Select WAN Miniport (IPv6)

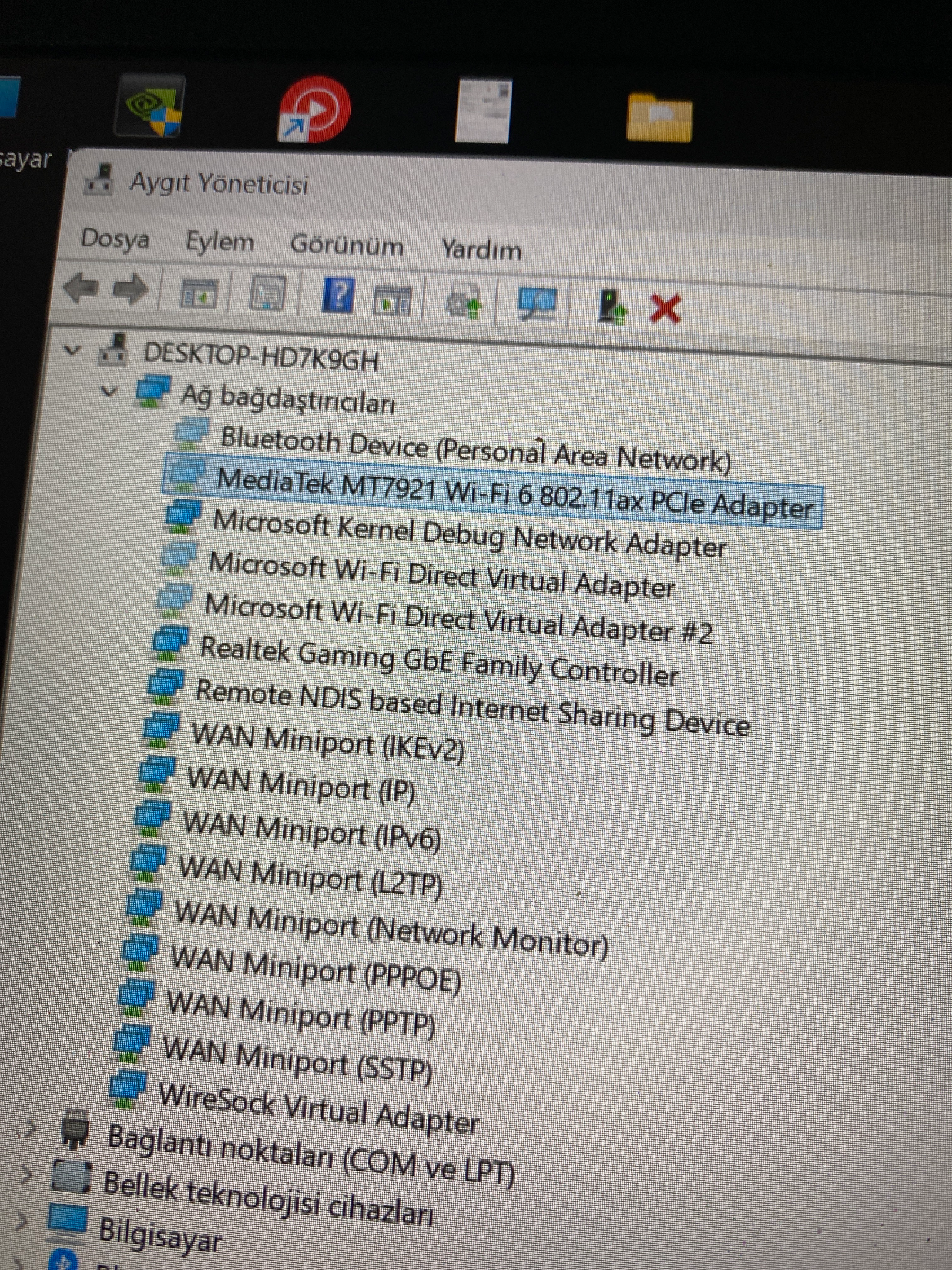[311, 830]
